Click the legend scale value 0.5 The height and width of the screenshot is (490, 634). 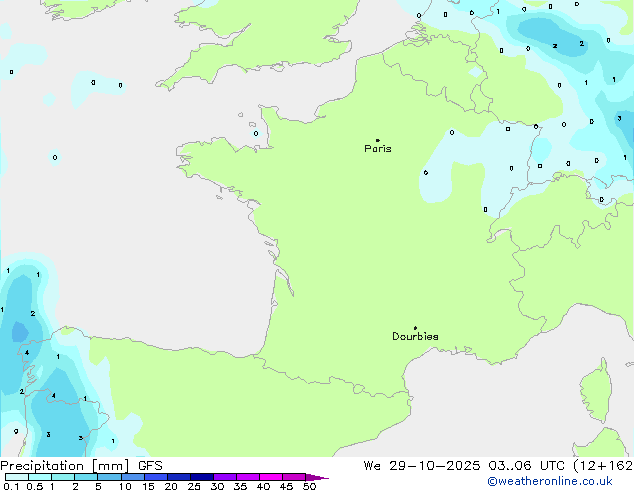pos(34,486)
